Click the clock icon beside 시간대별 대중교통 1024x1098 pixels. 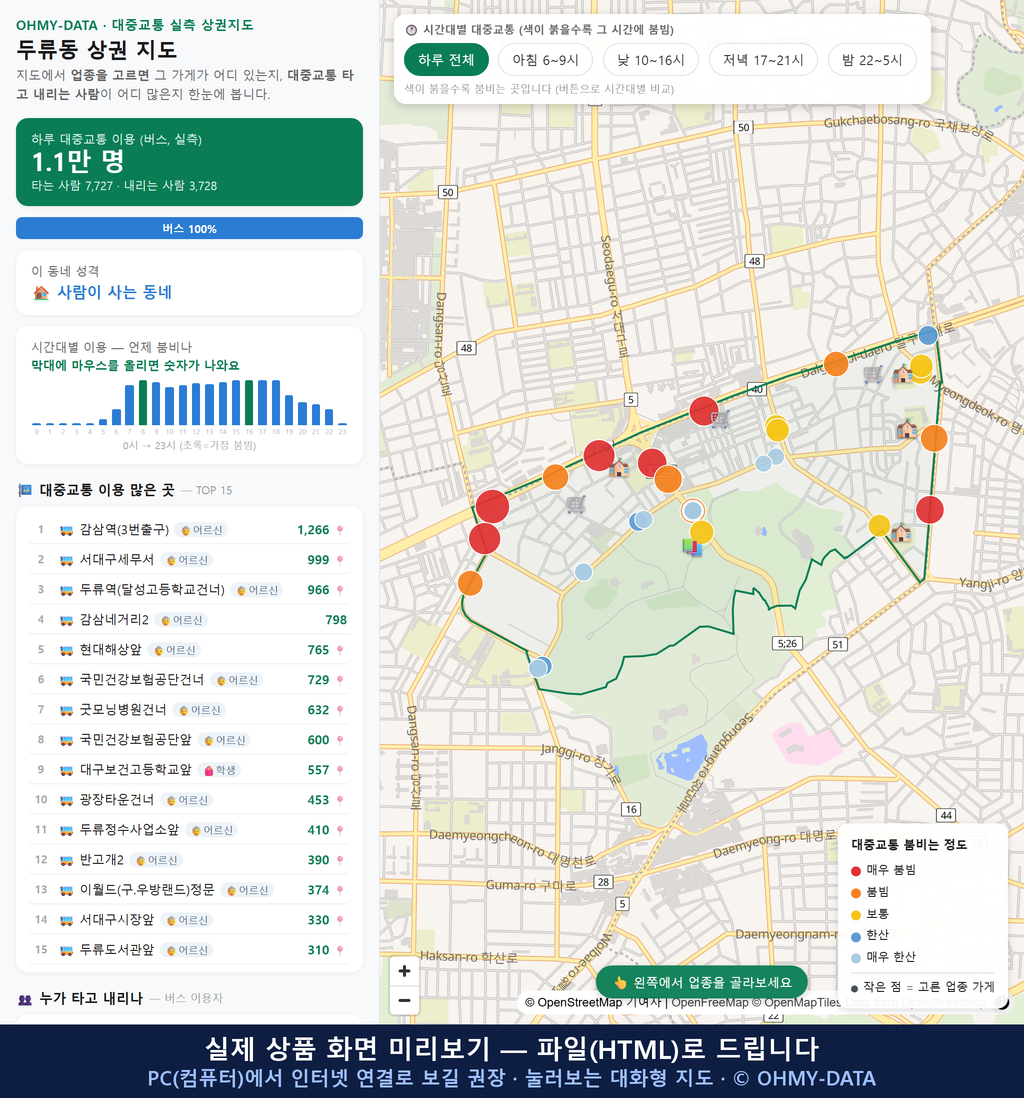click(x=411, y=30)
